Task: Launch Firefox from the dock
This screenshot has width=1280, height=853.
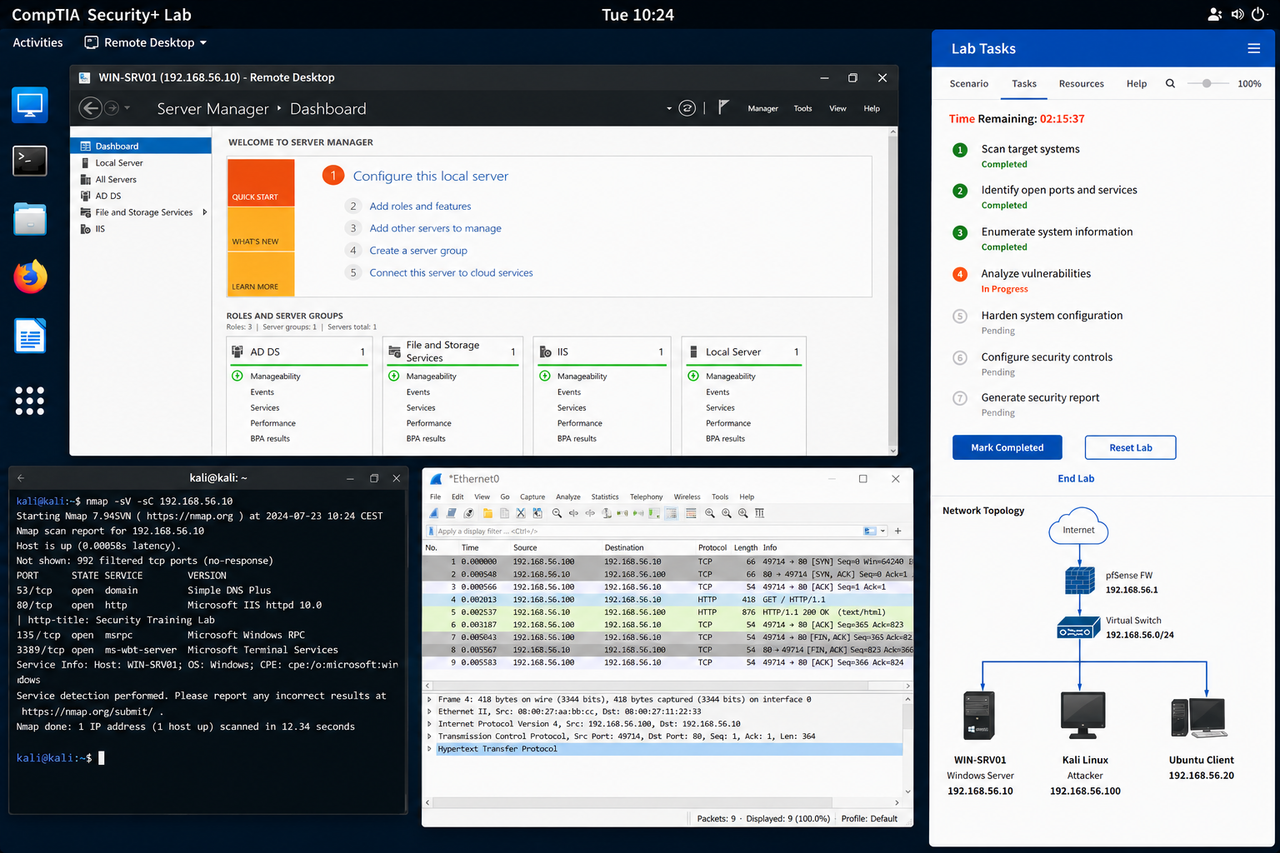Action: (x=30, y=276)
